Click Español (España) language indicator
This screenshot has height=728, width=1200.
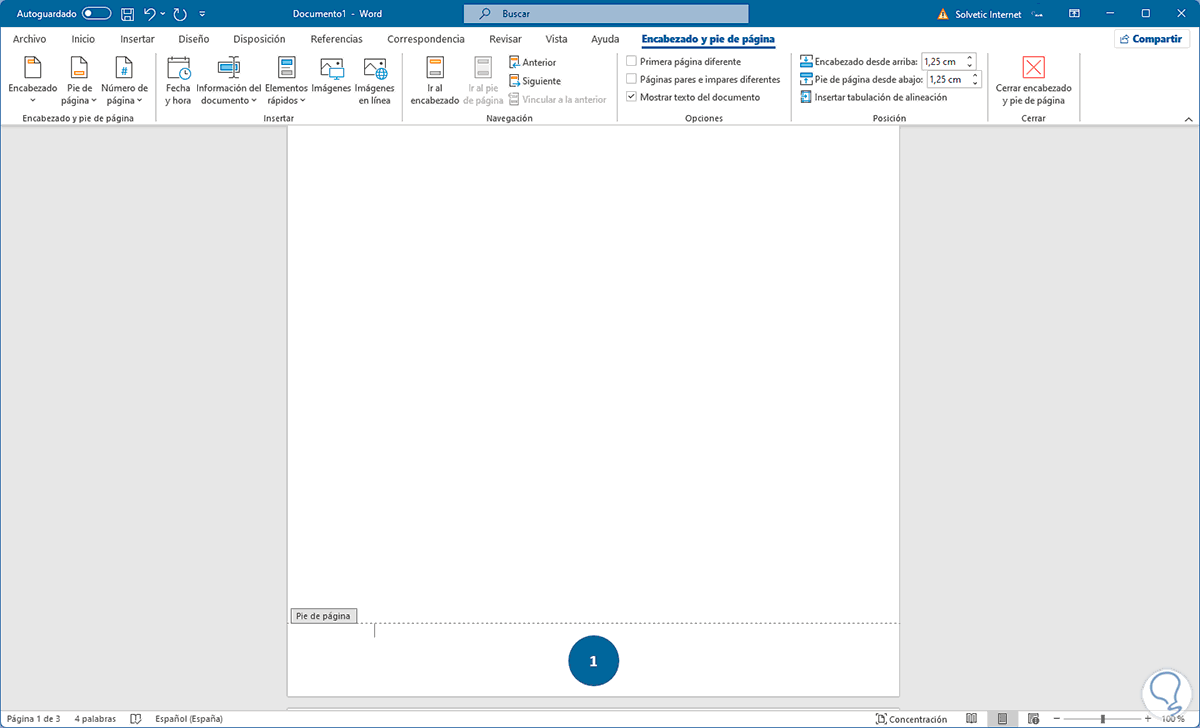189,719
